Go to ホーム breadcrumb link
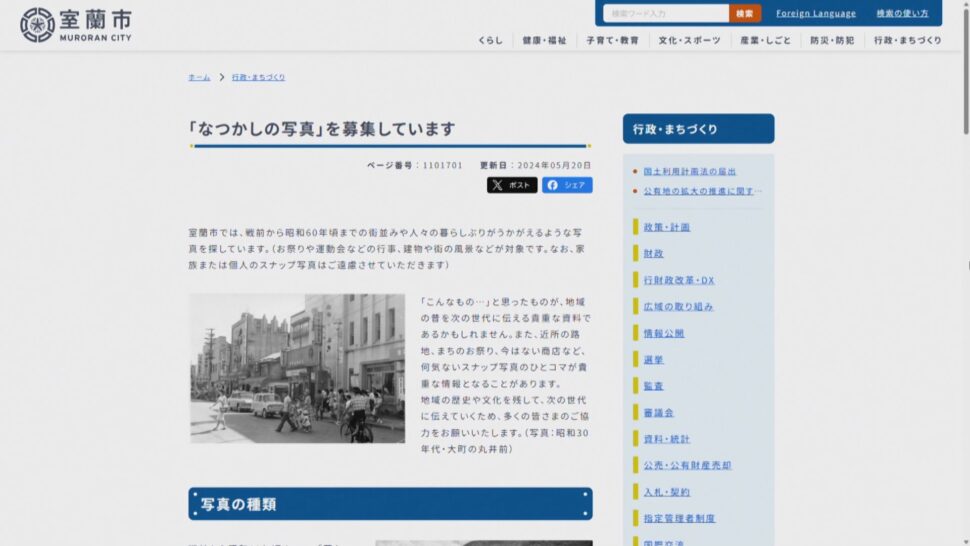 [199, 77]
